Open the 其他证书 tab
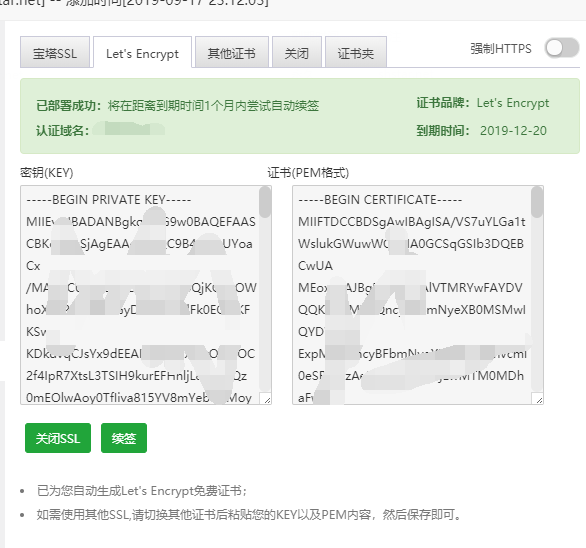 pyautogui.click(x=232, y=52)
